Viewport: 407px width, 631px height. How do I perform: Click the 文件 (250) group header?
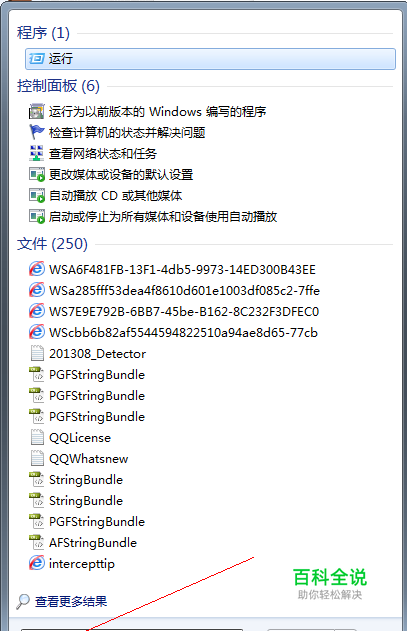click(52, 244)
